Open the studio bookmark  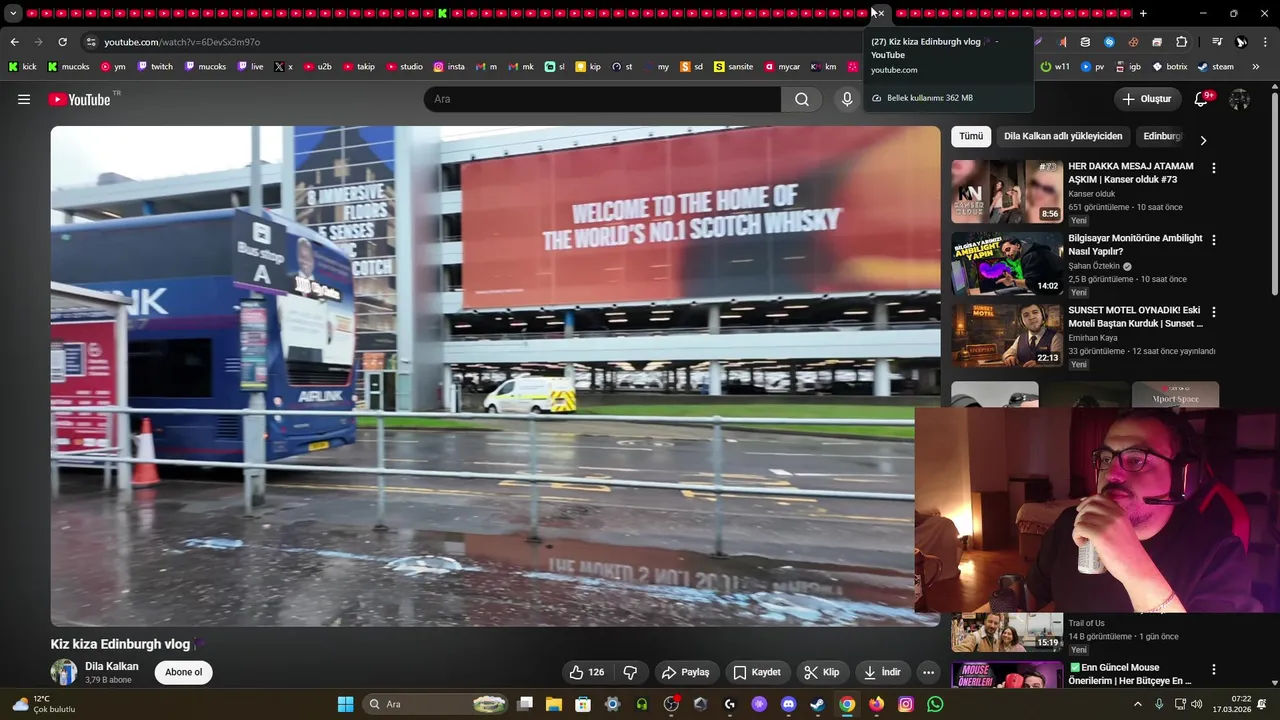coord(404,67)
